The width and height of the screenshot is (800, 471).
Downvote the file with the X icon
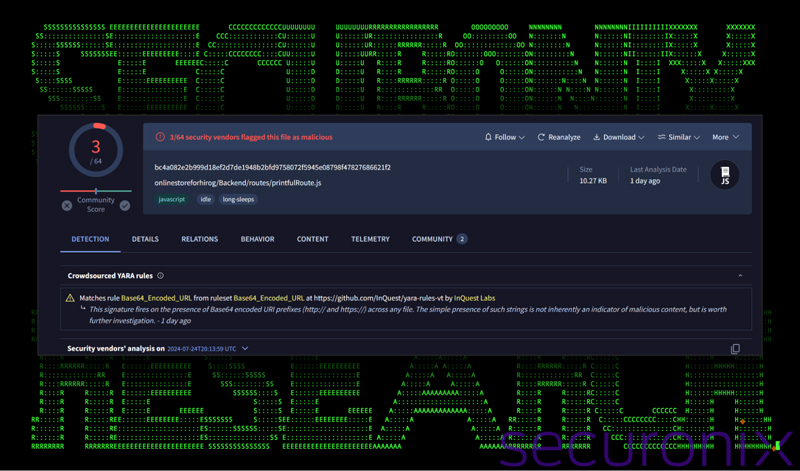[67, 206]
